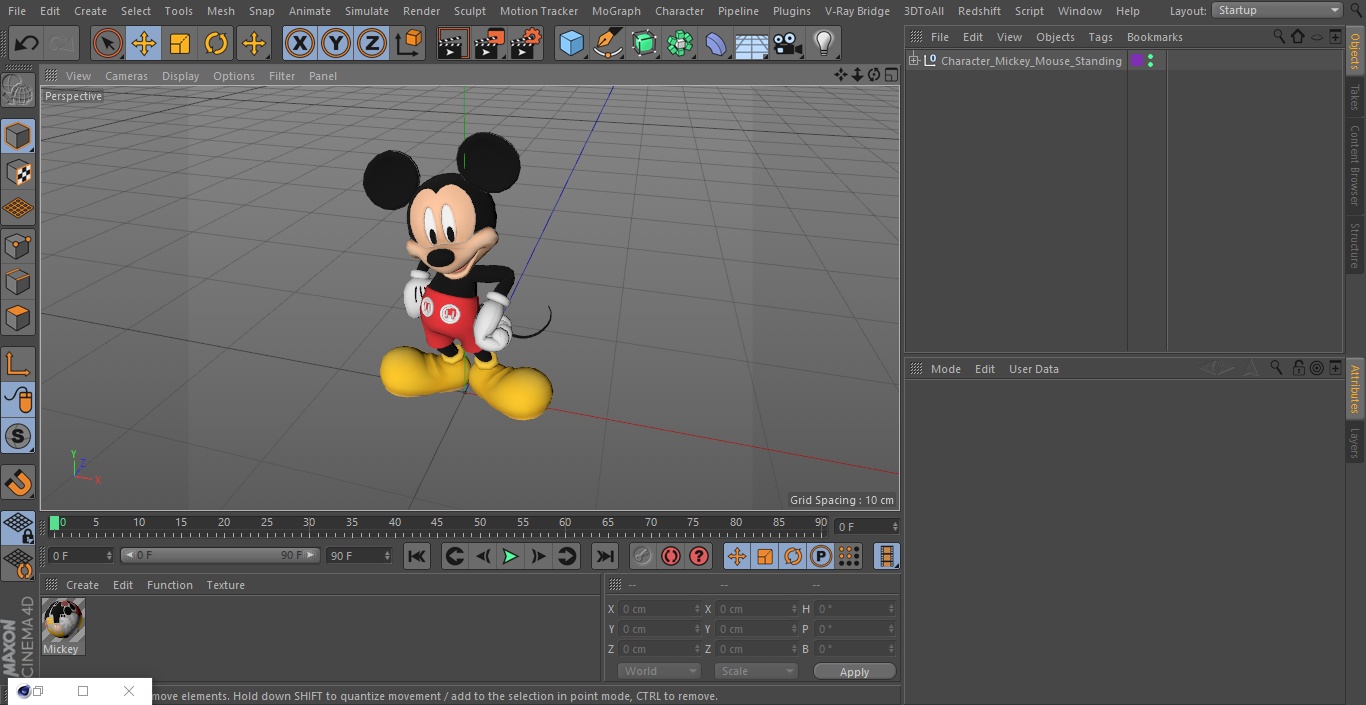Click frame 45 on the timeline ruler
The image size is (1366, 705).
coord(437,522)
